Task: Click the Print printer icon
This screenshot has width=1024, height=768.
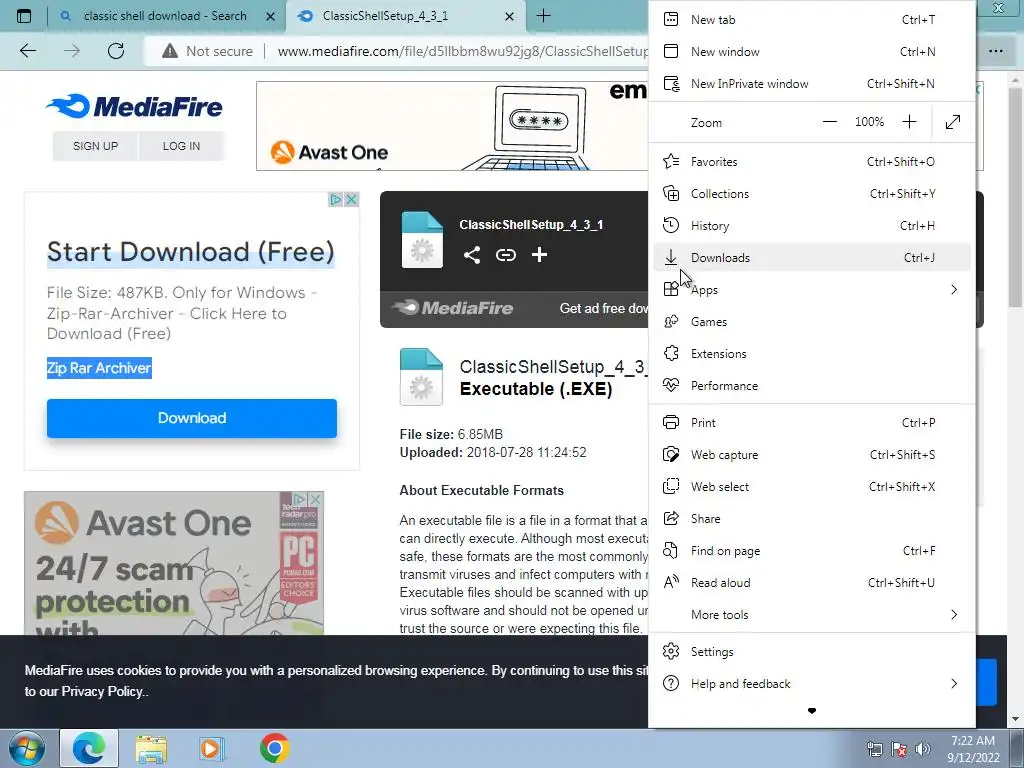Action: (x=671, y=423)
